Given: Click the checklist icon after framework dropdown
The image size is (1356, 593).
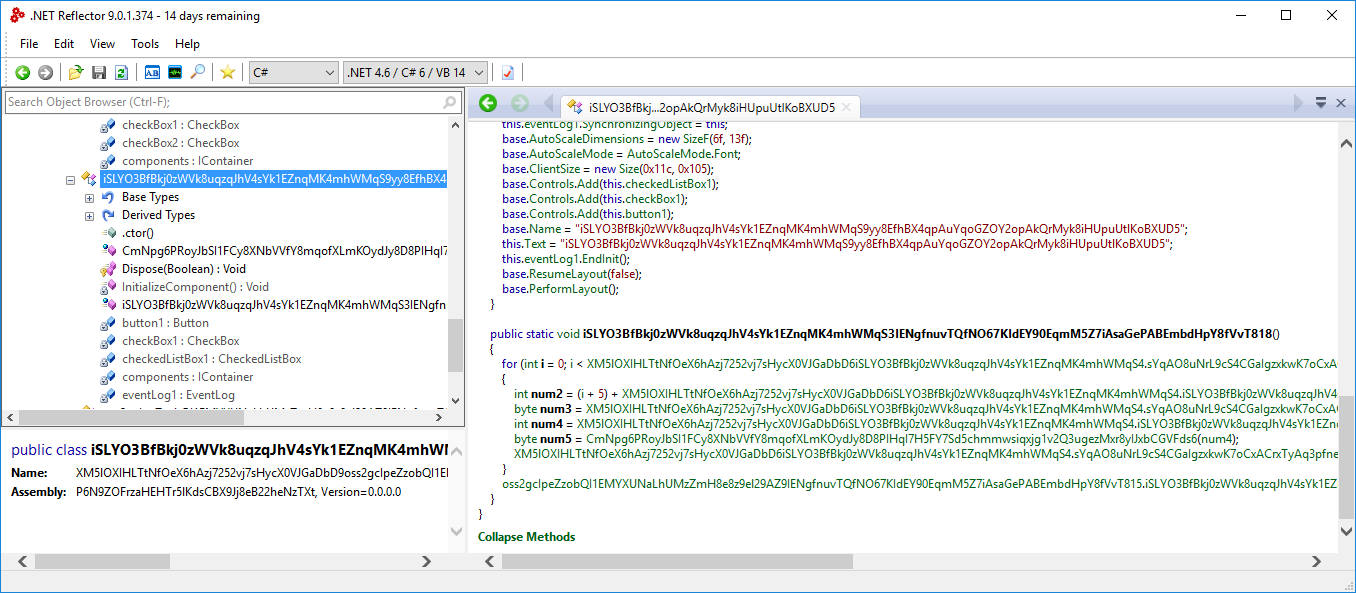Looking at the screenshot, I should tap(508, 72).
